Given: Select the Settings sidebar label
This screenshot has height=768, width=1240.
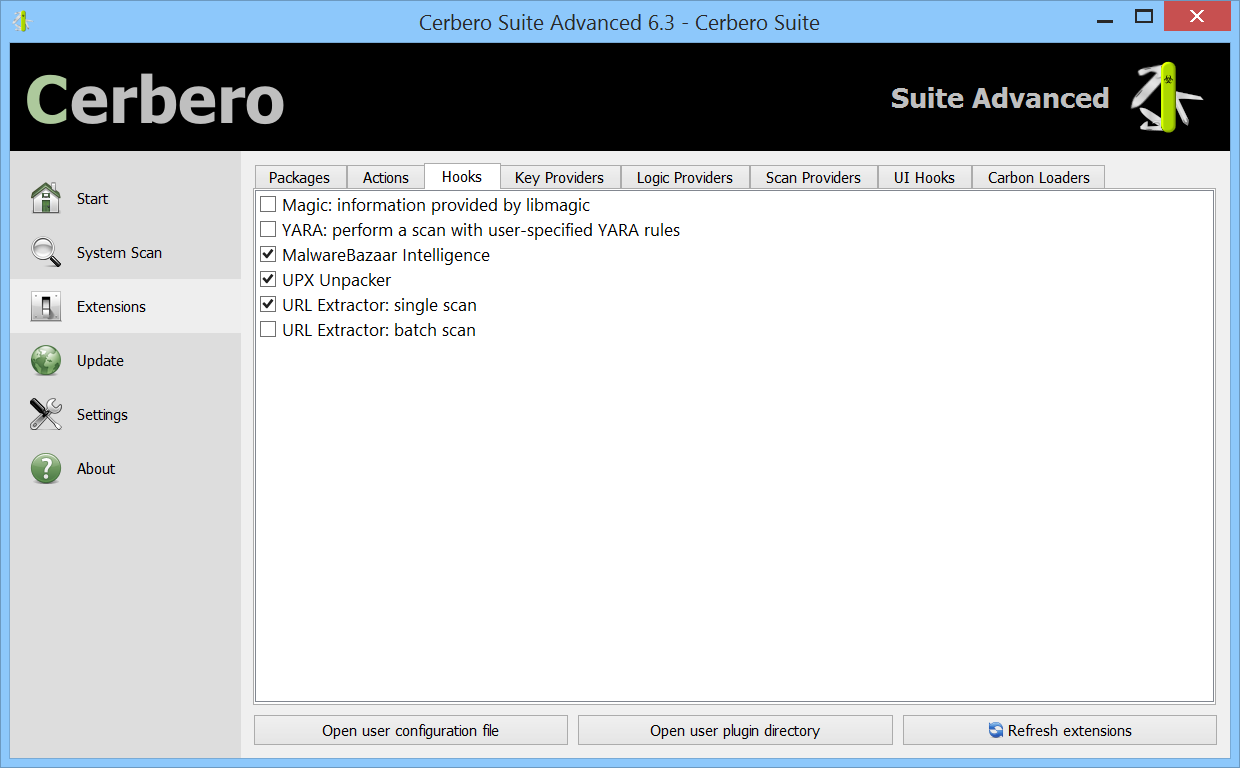Looking at the screenshot, I should click(102, 415).
